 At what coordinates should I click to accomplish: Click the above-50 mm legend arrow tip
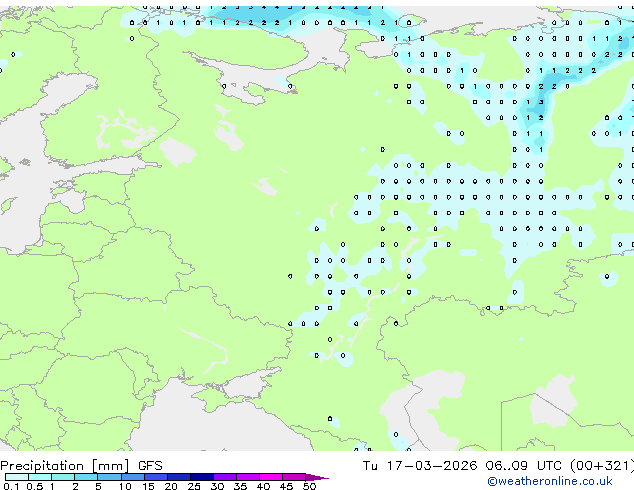click(317, 478)
